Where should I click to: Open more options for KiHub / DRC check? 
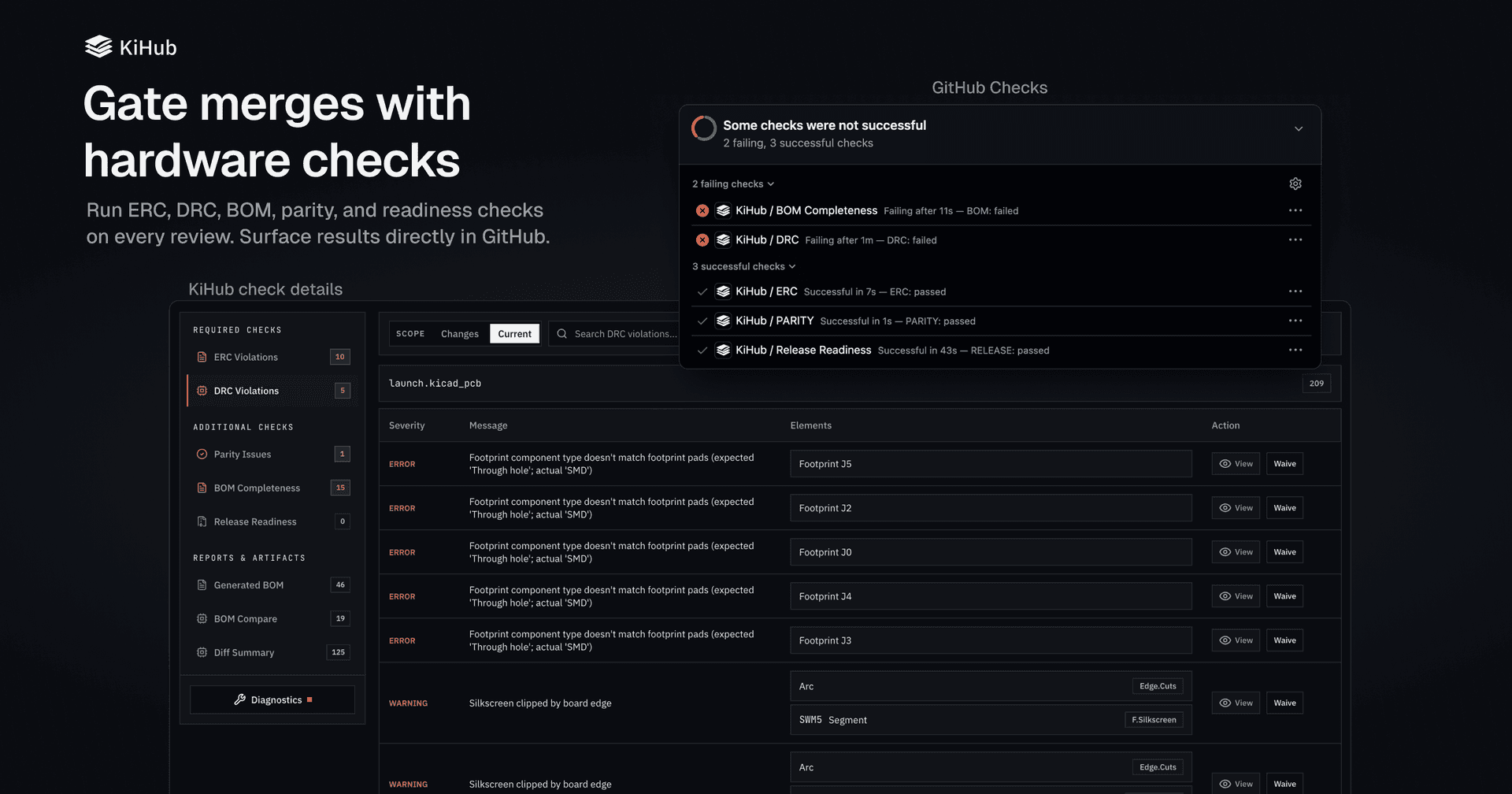(1295, 239)
